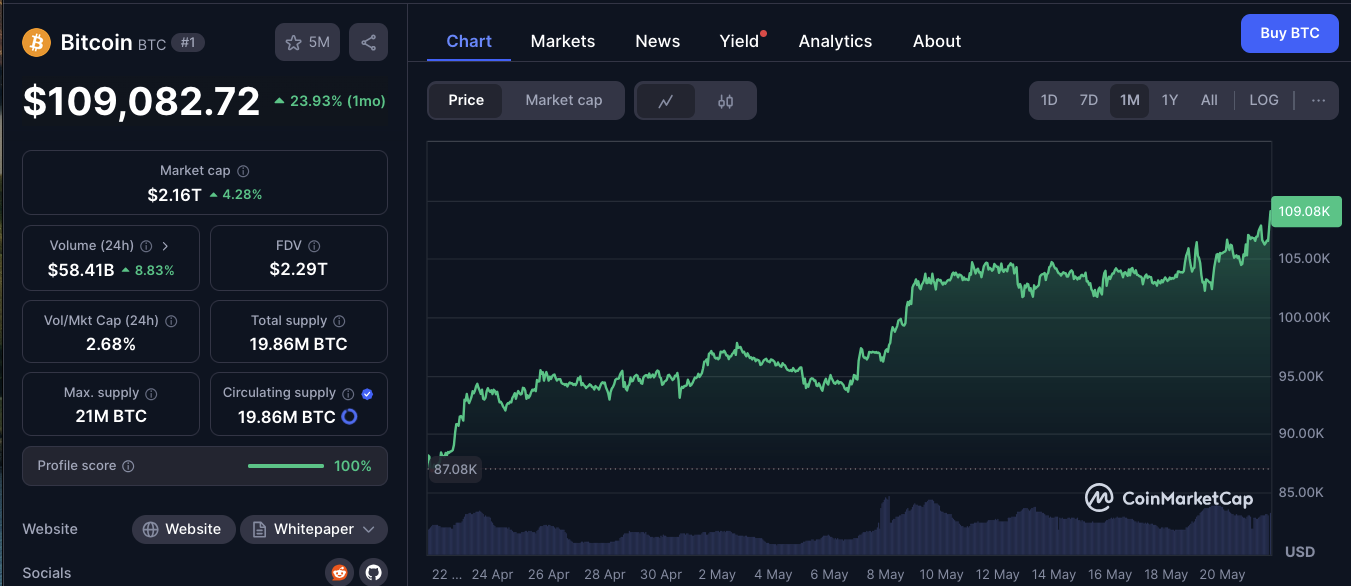Image resolution: width=1351 pixels, height=586 pixels.
Task: Open the News tab
Action: tap(658, 41)
